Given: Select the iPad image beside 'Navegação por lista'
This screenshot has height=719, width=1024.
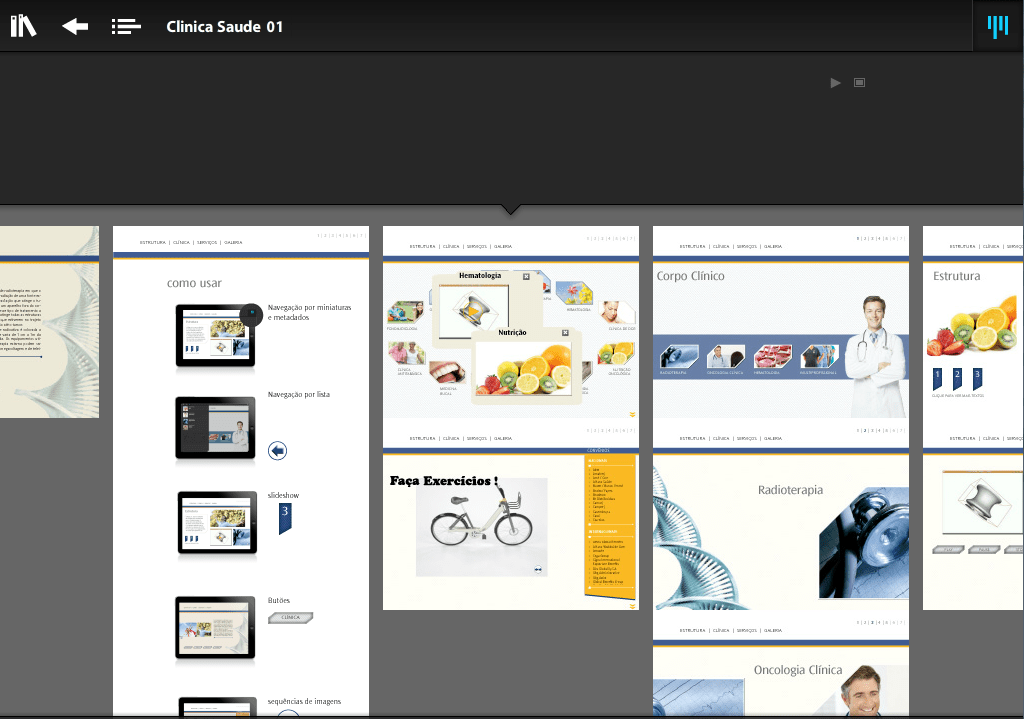Looking at the screenshot, I should click(x=216, y=428).
